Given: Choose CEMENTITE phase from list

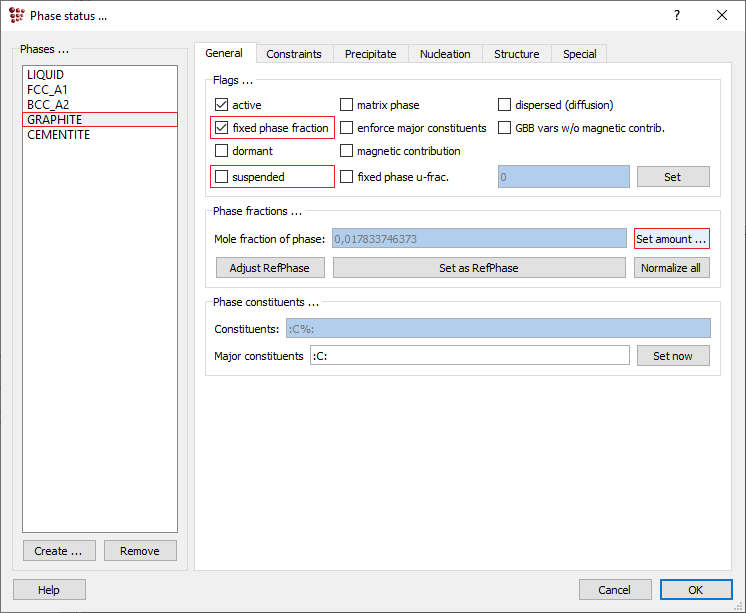Looking at the screenshot, I should click(58, 135).
